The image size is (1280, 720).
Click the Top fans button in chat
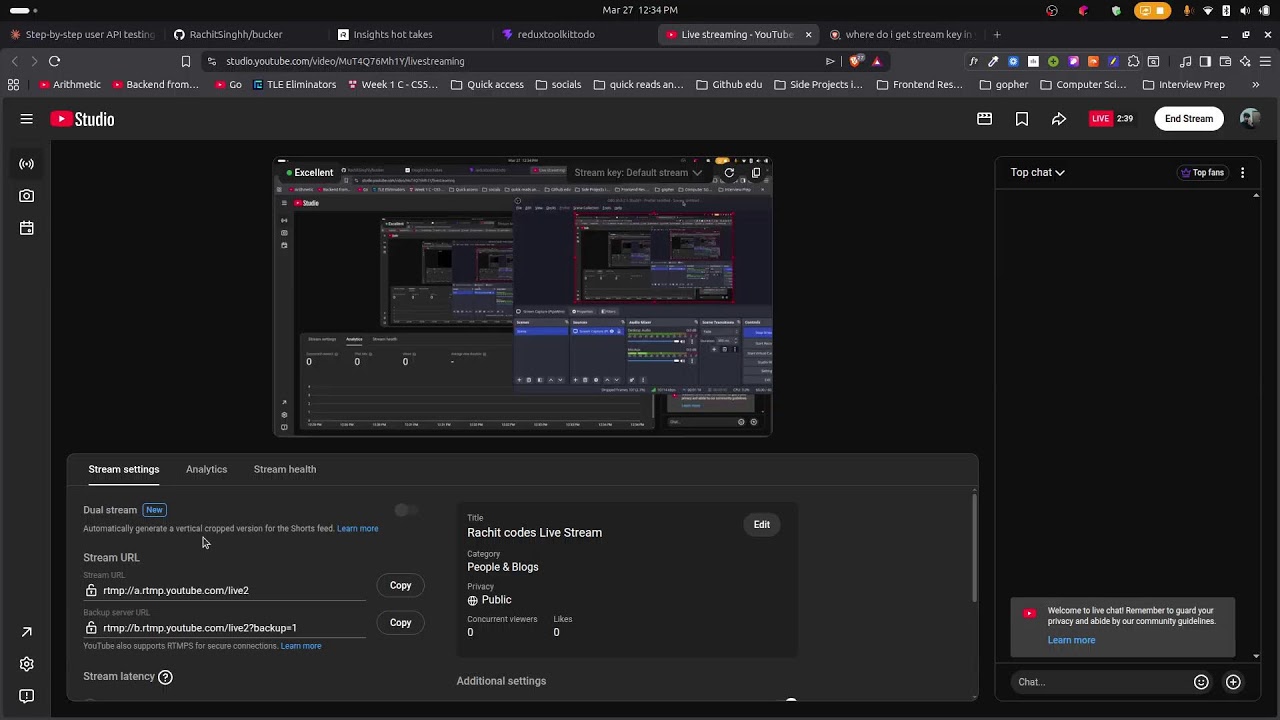[1202, 173]
